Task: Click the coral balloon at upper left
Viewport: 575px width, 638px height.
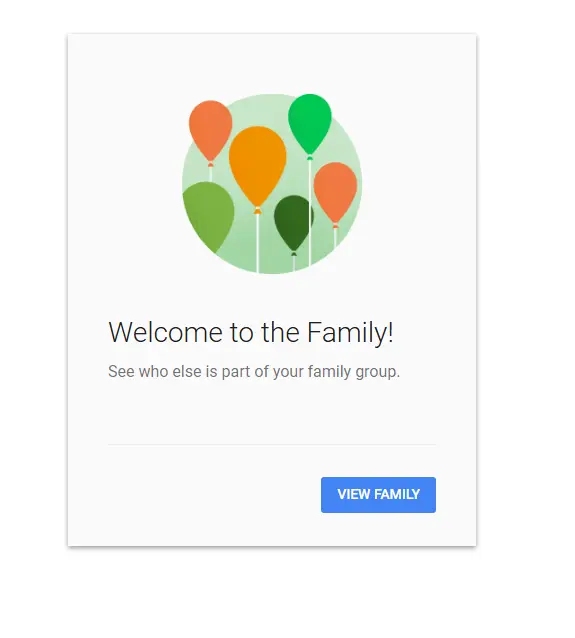Action: click(x=210, y=129)
